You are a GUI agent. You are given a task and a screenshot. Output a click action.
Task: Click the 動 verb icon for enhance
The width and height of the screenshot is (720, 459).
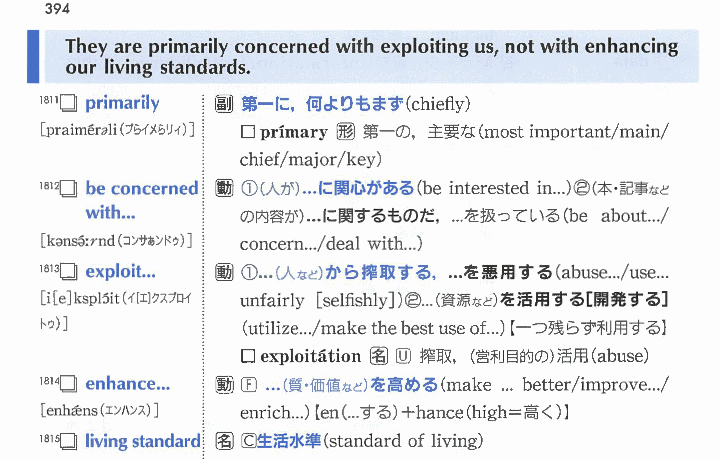pos(224,384)
